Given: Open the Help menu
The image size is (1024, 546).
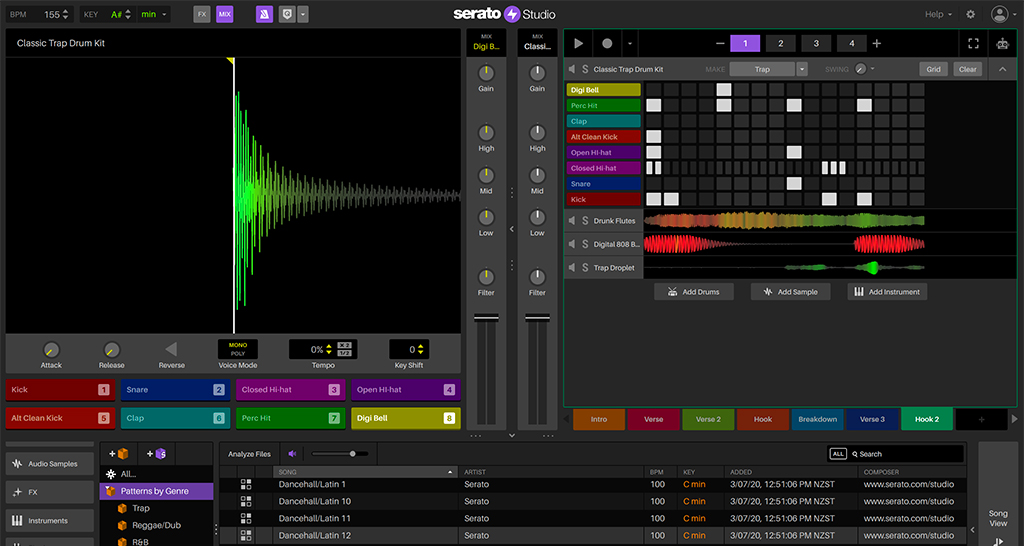Looking at the screenshot, I should 938,14.
